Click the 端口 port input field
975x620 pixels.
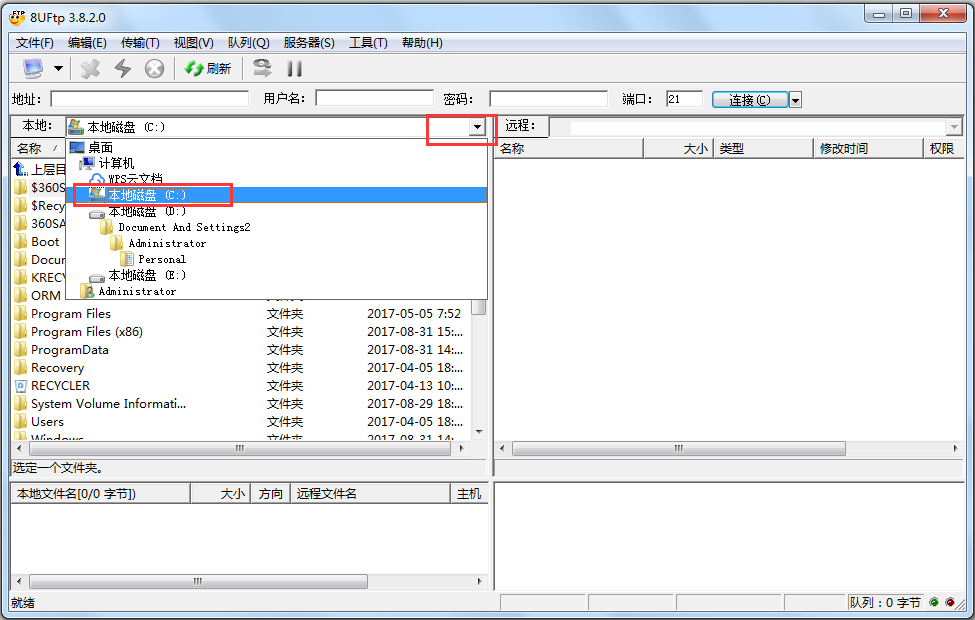pyautogui.click(x=684, y=99)
